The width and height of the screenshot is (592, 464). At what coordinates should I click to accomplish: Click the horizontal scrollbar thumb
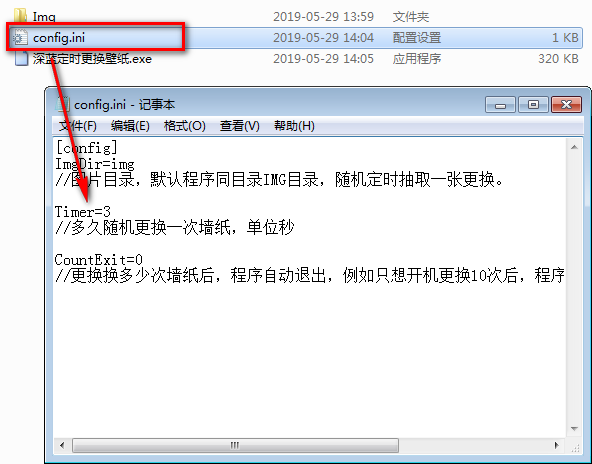[x=235, y=446]
